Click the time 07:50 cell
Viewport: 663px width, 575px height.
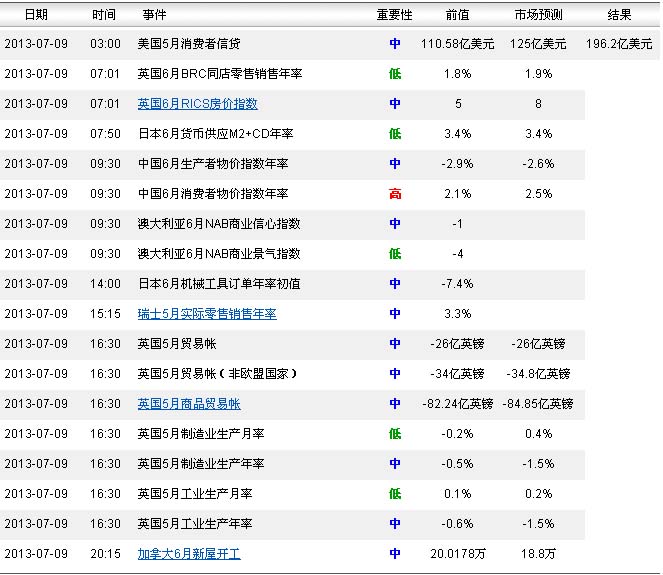pyautogui.click(x=105, y=134)
